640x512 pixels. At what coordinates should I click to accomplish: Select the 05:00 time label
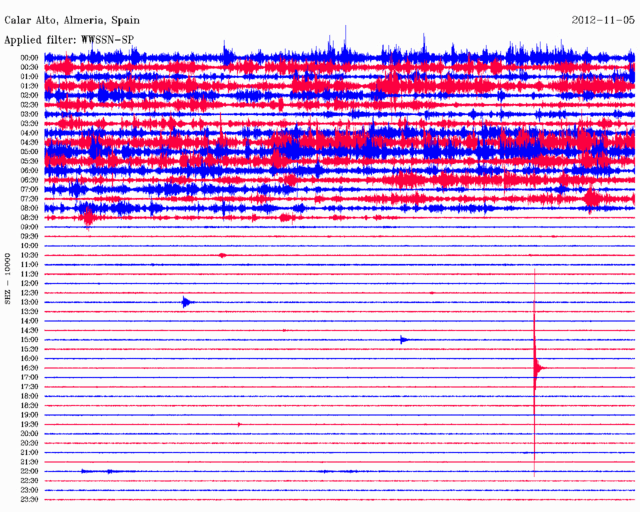(x=29, y=152)
